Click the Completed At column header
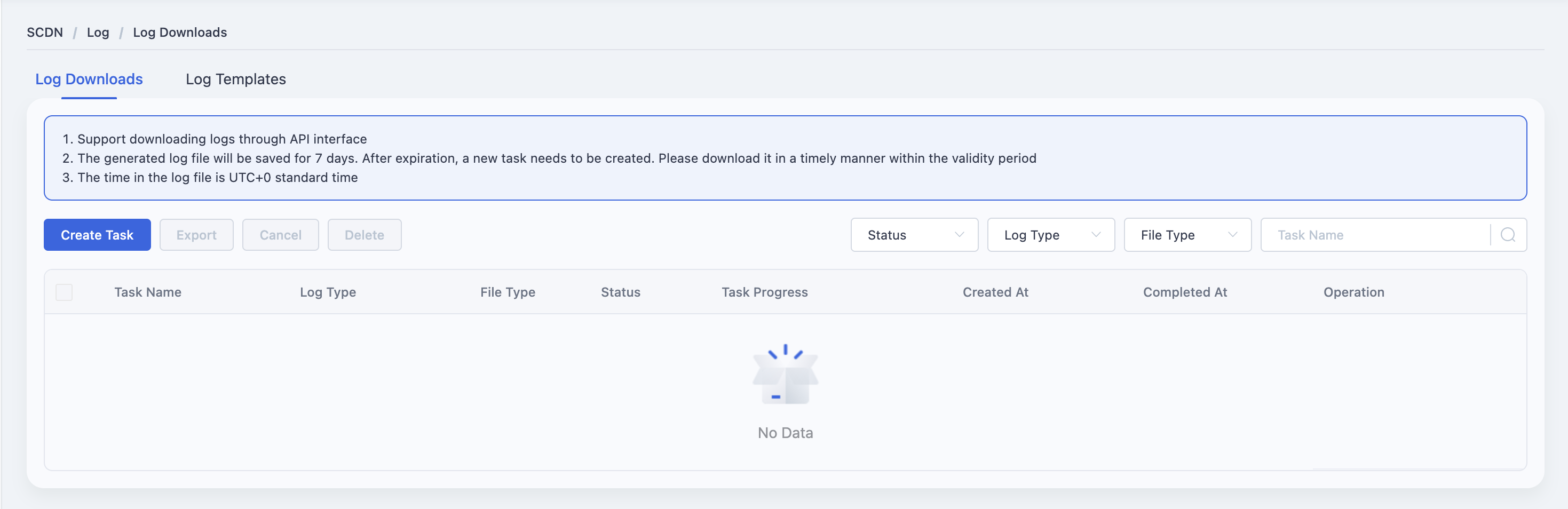Image resolution: width=1568 pixels, height=509 pixels. click(1184, 292)
